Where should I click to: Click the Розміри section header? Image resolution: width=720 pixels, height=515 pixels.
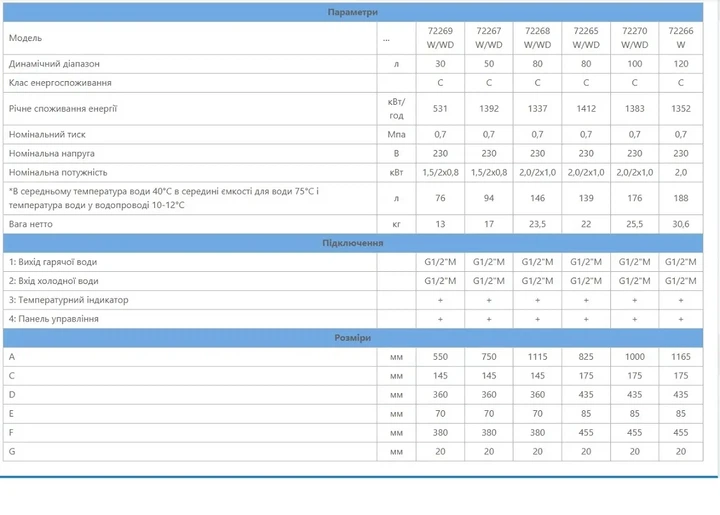(x=353, y=338)
